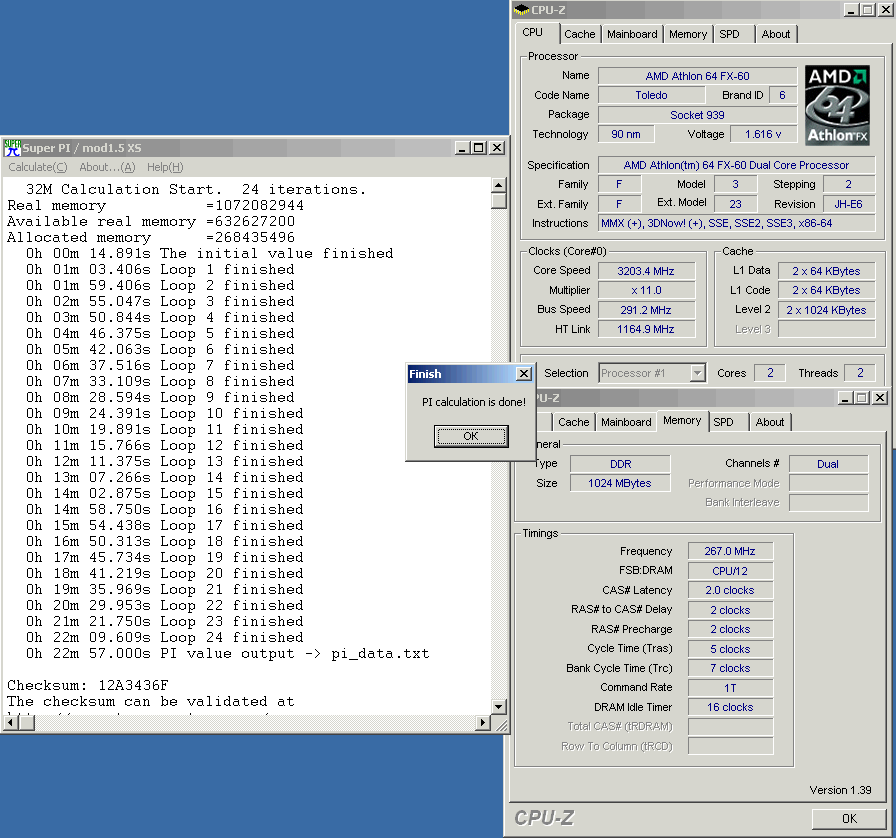Screen dimensions: 896x838
Task: Click Instructions field listing MMX, SSE
Action: (x=737, y=223)
